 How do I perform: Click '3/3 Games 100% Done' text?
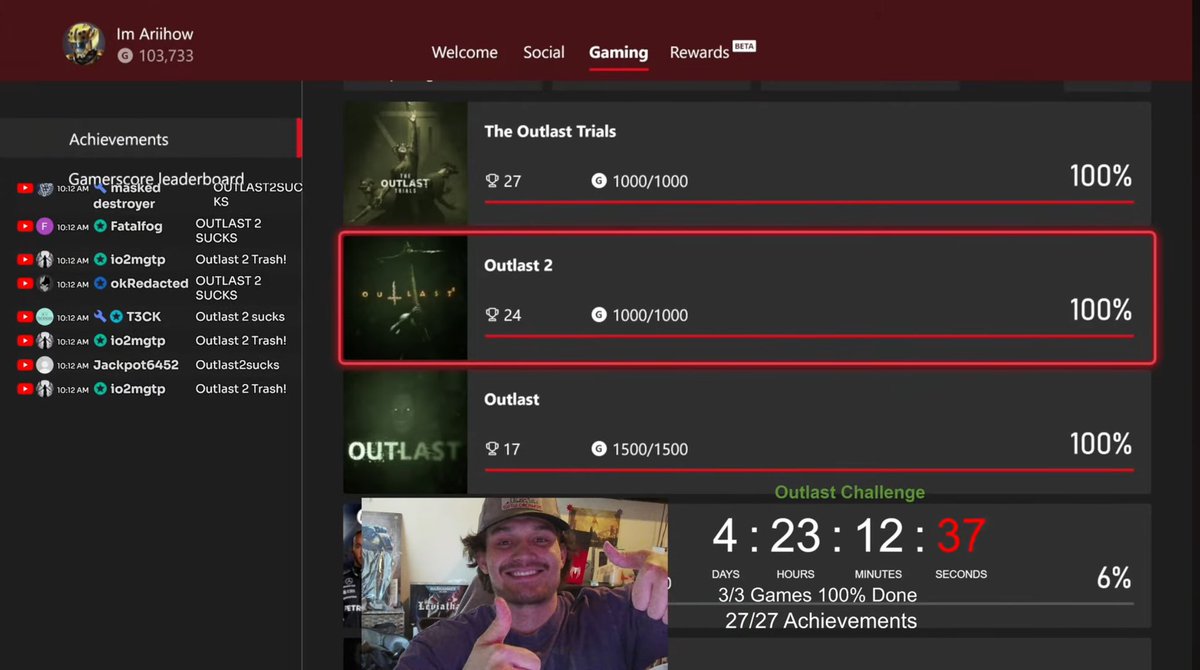pos(817,595)
